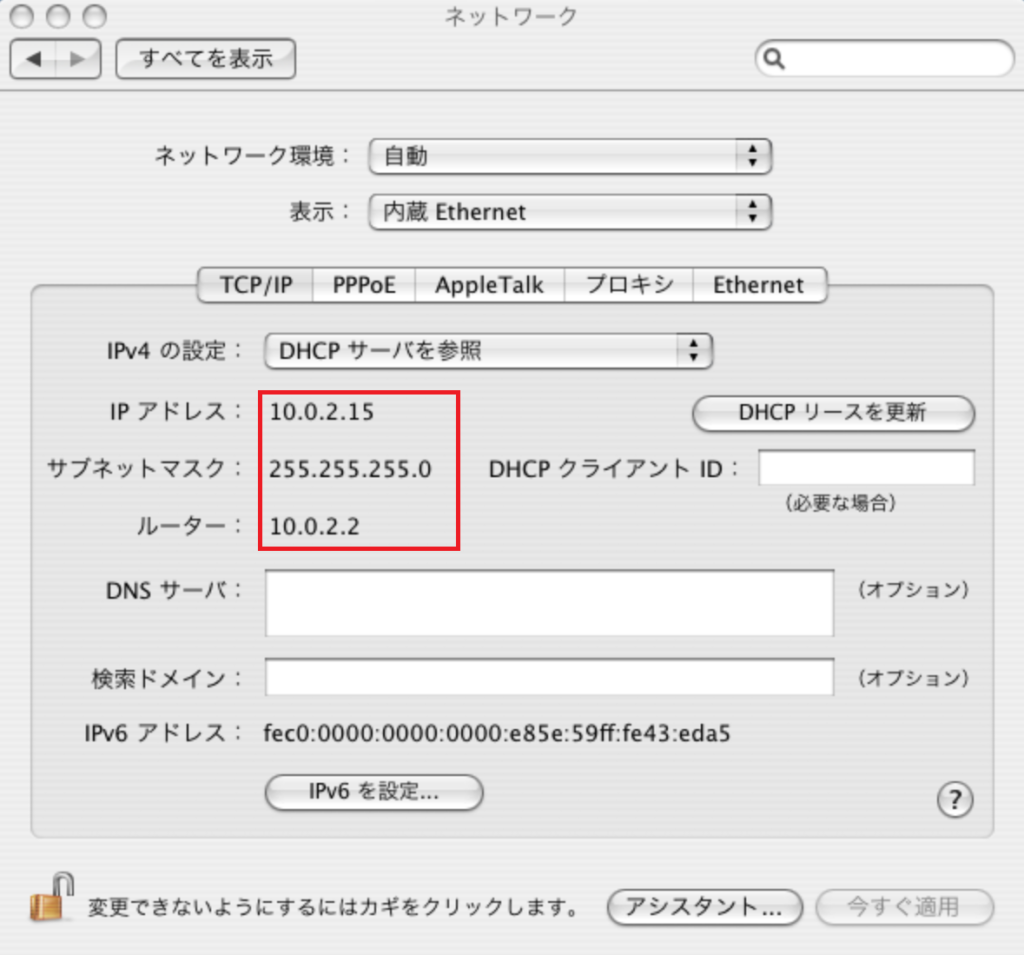Screen dimensions: 1024x955
Task: Focus the search field in toolbar
Action: (885, 59)
